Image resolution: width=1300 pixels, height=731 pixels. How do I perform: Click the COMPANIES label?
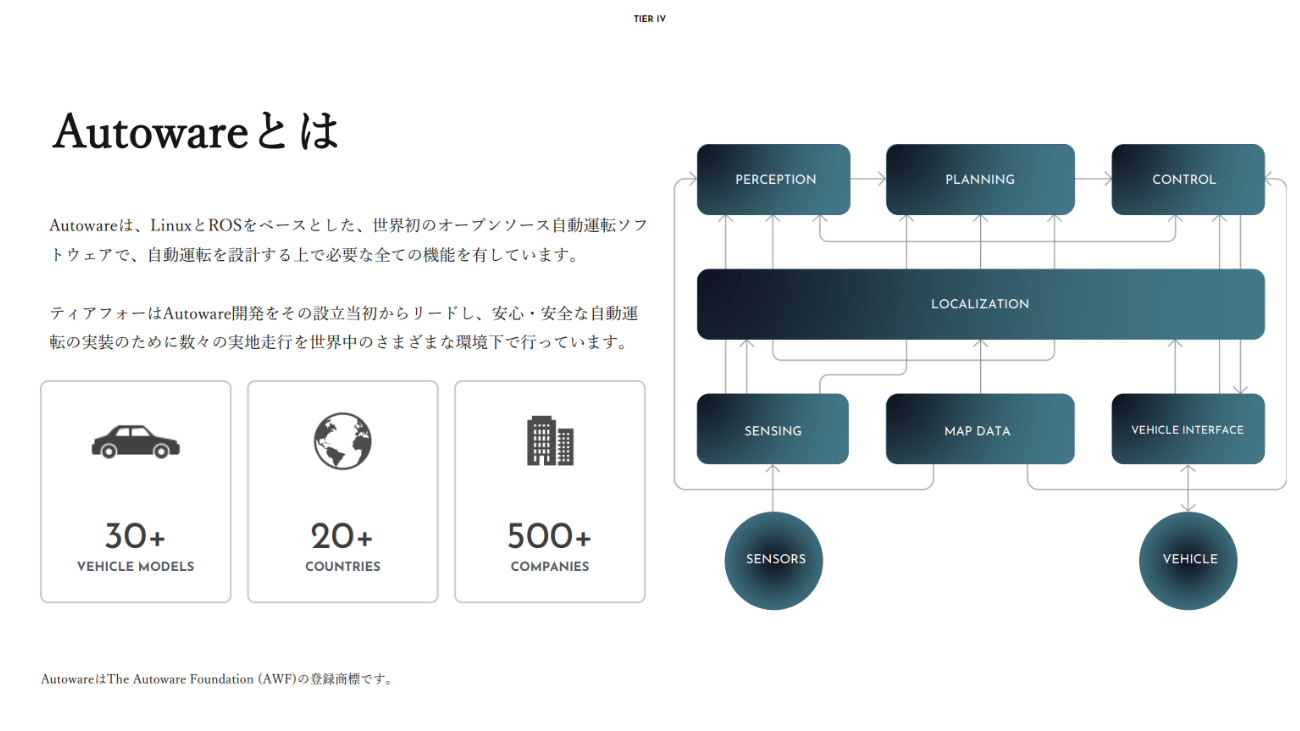coord(550,566)
